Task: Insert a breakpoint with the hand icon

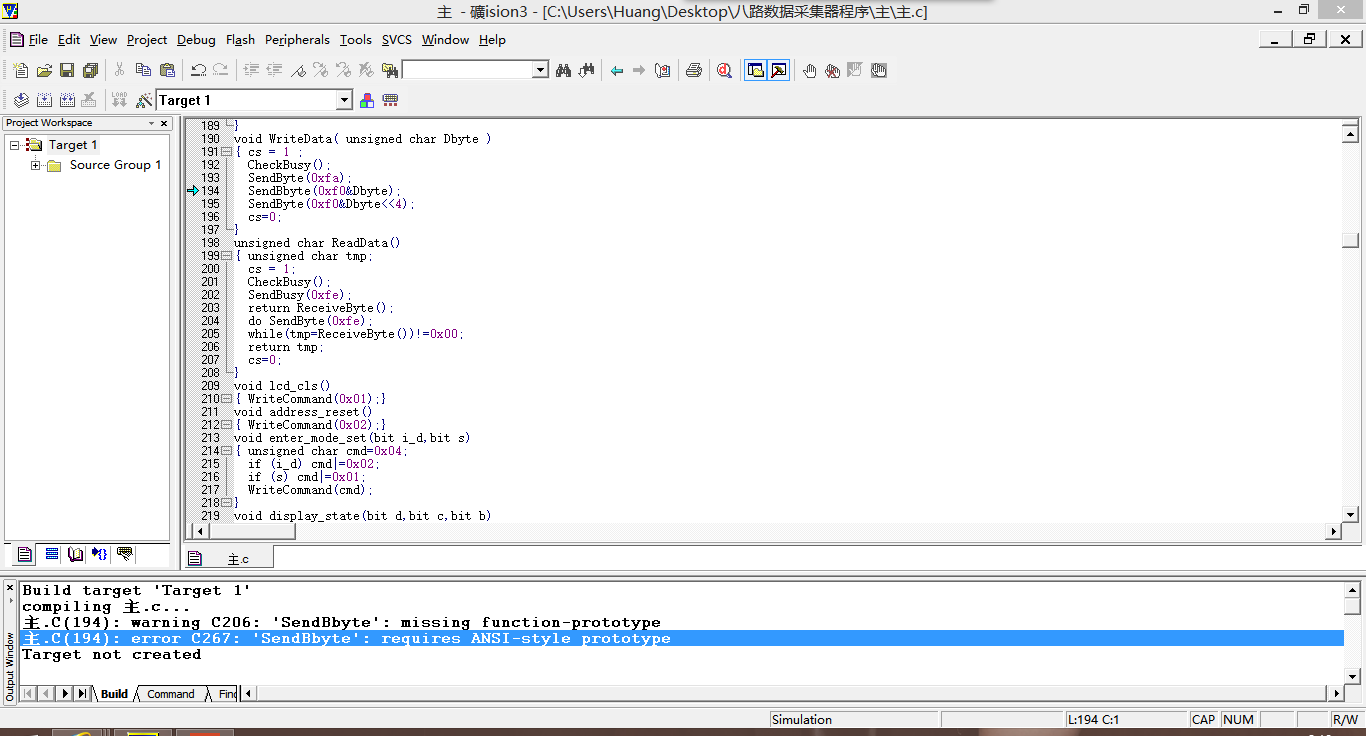Action: coord(809,70)
